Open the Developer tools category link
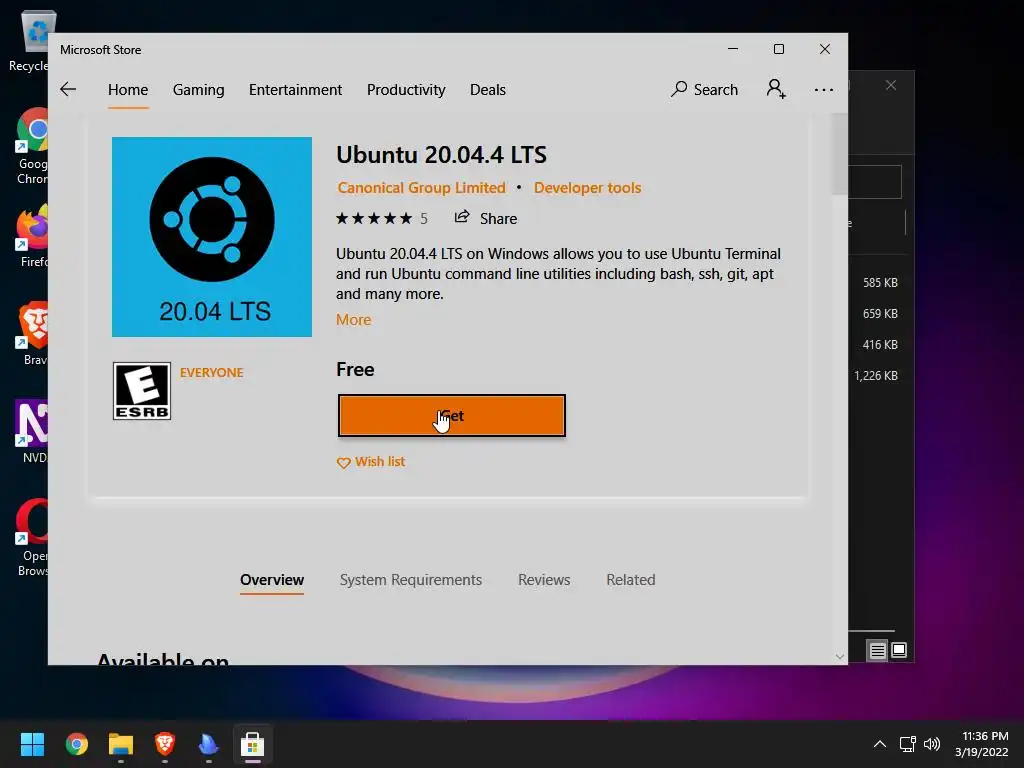1024x768 pixels. click(587, 188)
